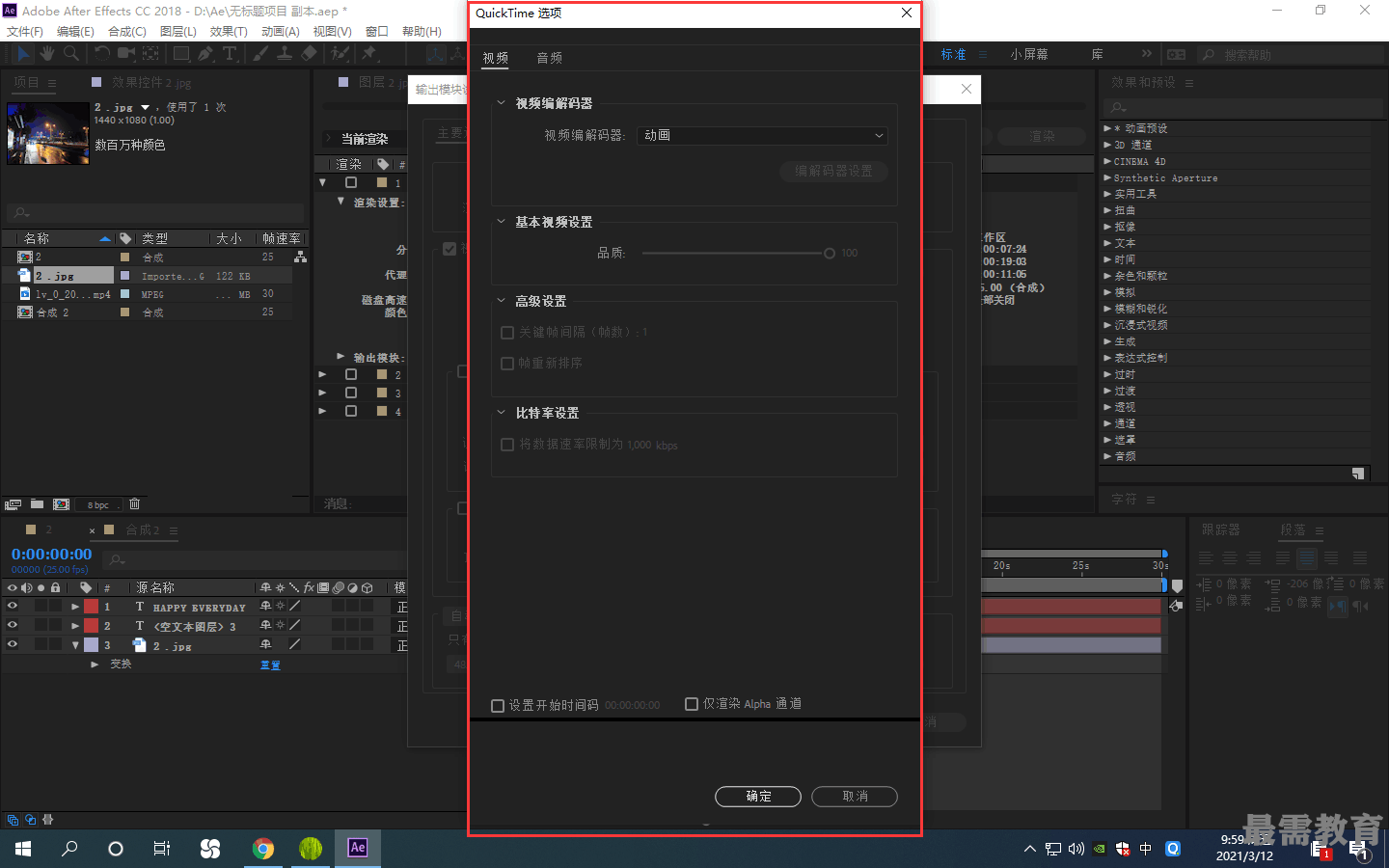
Task: Collapse the 比特率设置 section
Action: point(501,413)
